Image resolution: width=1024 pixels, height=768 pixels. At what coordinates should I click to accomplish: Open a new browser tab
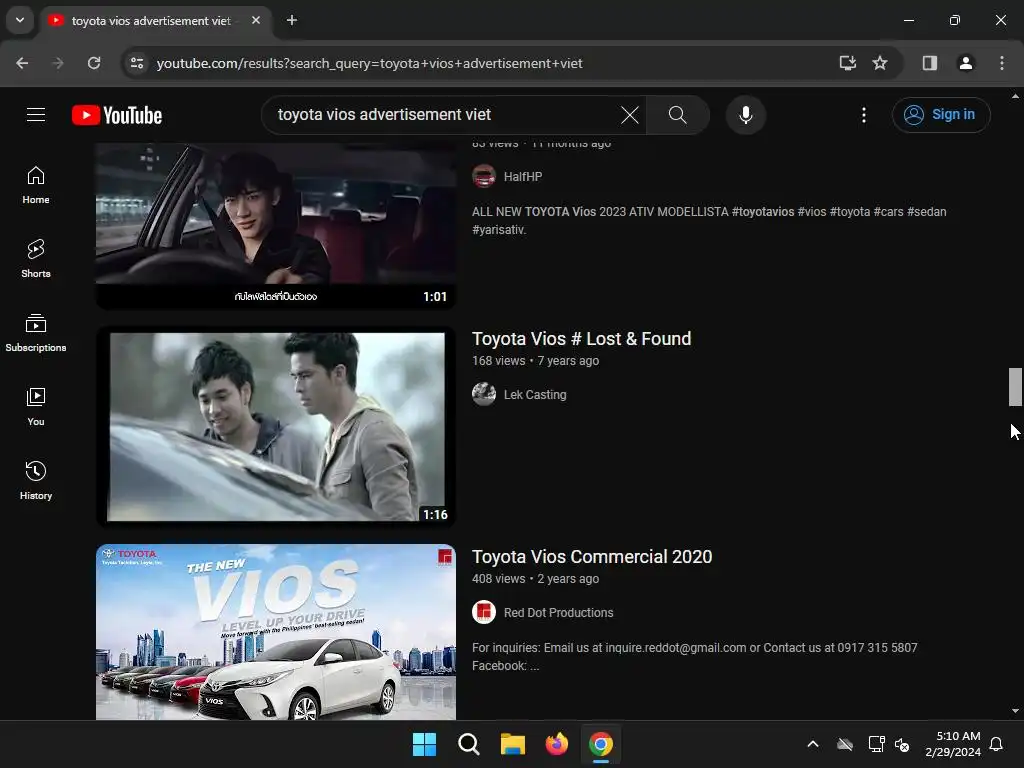coord(292,20)
